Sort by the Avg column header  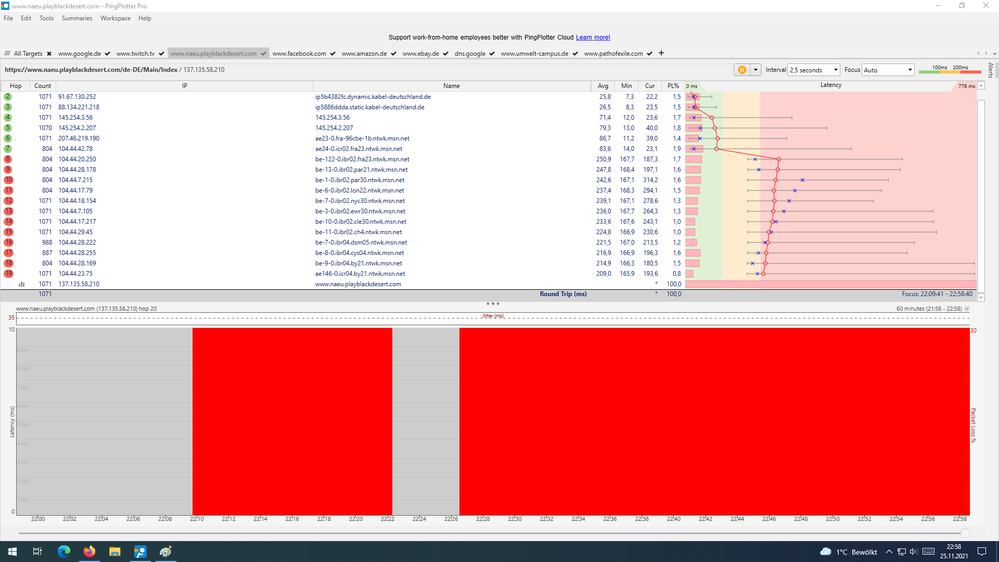(x=603, y=86)
